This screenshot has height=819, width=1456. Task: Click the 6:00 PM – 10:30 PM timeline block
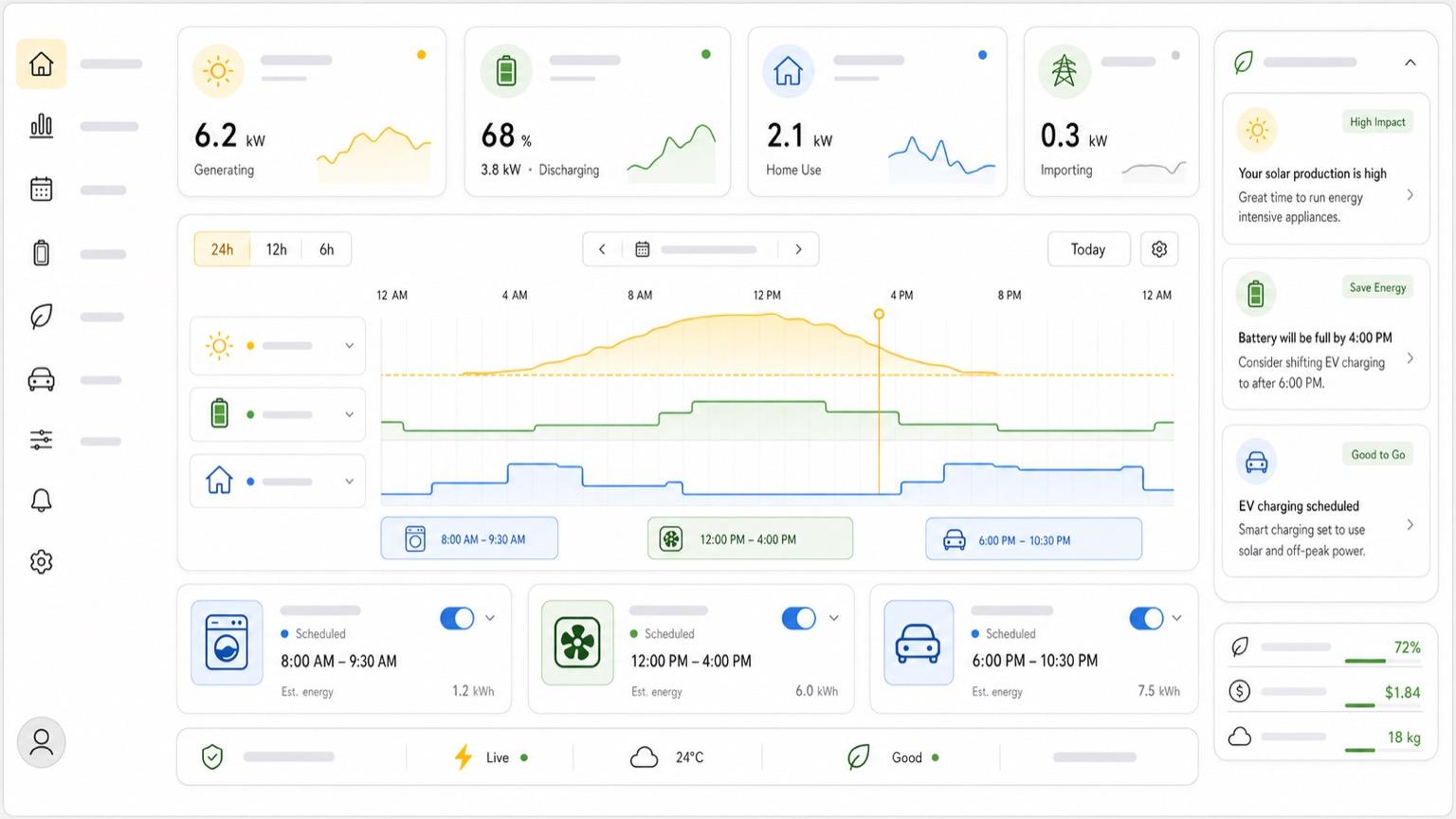(x=1033, y=539)
